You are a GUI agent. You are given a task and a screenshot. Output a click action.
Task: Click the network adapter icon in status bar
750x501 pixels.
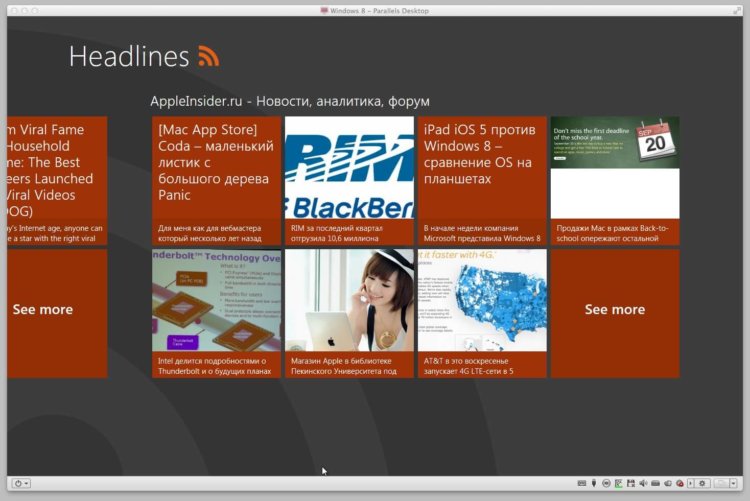[x=618, y=483]
